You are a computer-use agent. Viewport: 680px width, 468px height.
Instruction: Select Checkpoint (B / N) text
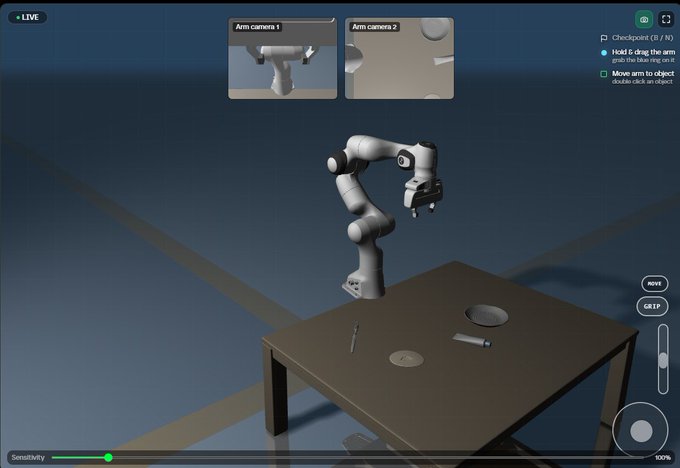click(642, 38)
